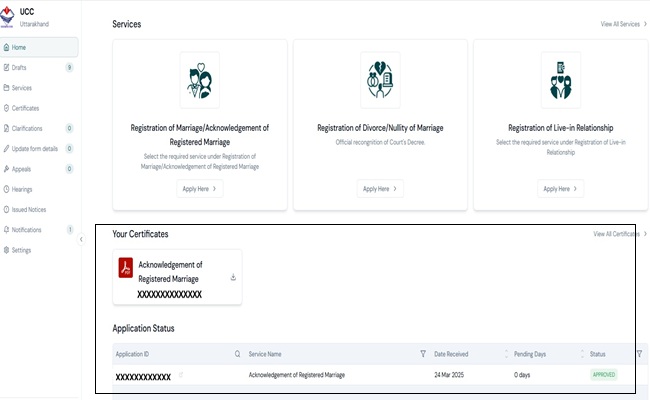Viewport: 650px width, 400px height.
Task: Sort by Date Received column arrows
Action: click(501, 354)
